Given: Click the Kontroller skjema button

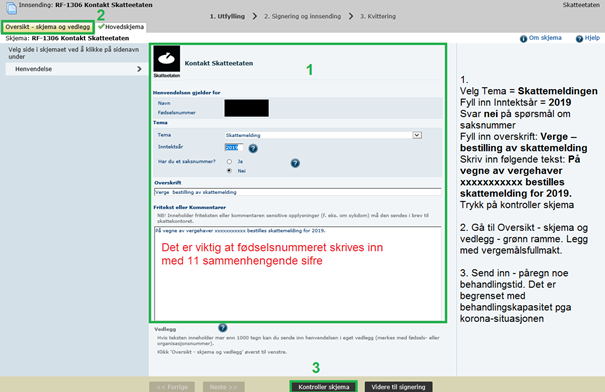Looking at the screenshot, I should [324, 387].
